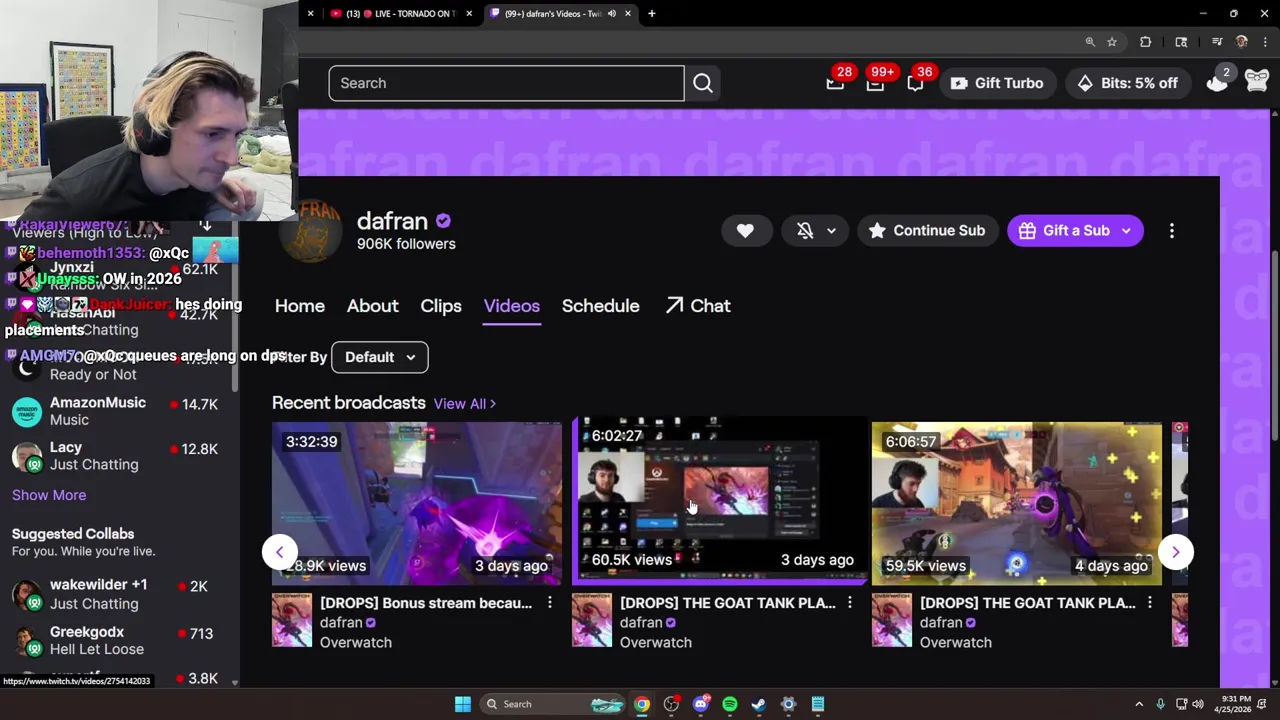Viewport: 1280px width, 720px height.
Task: Show next broadcasts with right arrow
Action: (x=1176, y=552)
